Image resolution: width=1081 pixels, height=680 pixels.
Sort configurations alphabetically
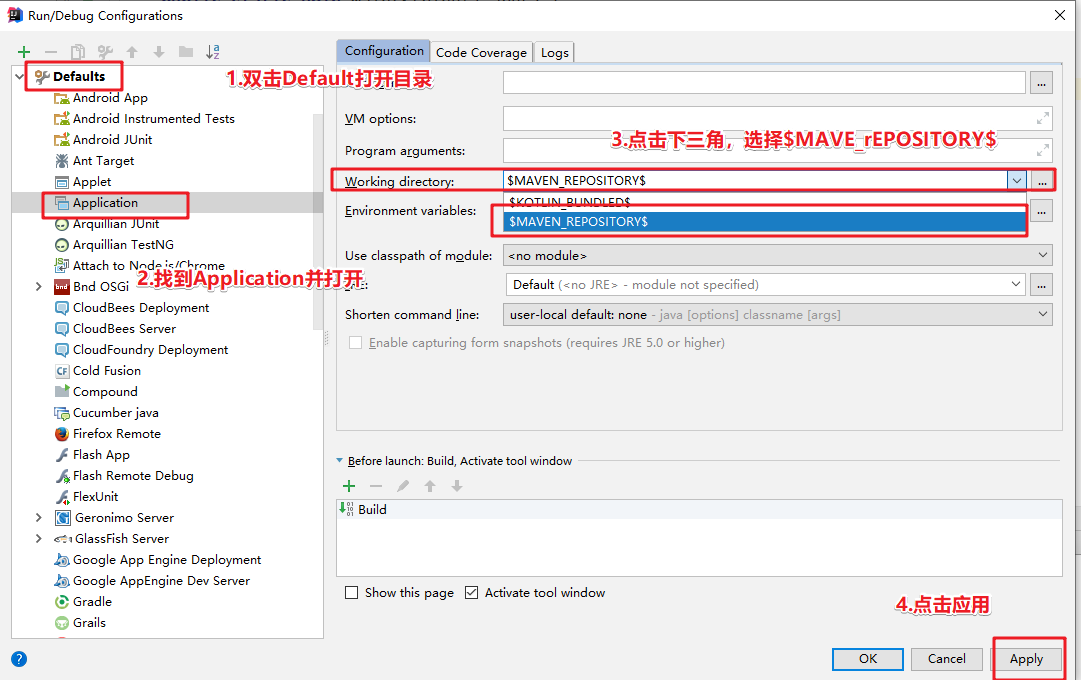point(212,51)
